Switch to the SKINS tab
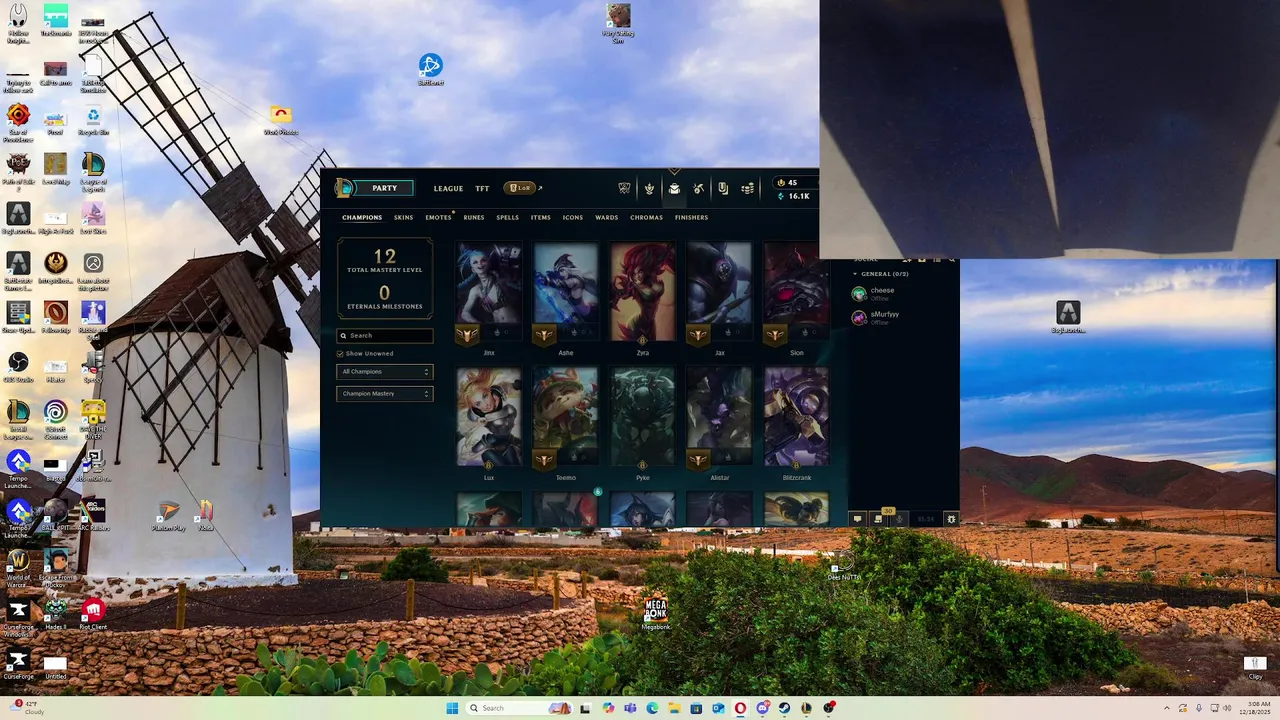Image resolution: width=1280 pixels, height=720 pixels. [403, 217]
